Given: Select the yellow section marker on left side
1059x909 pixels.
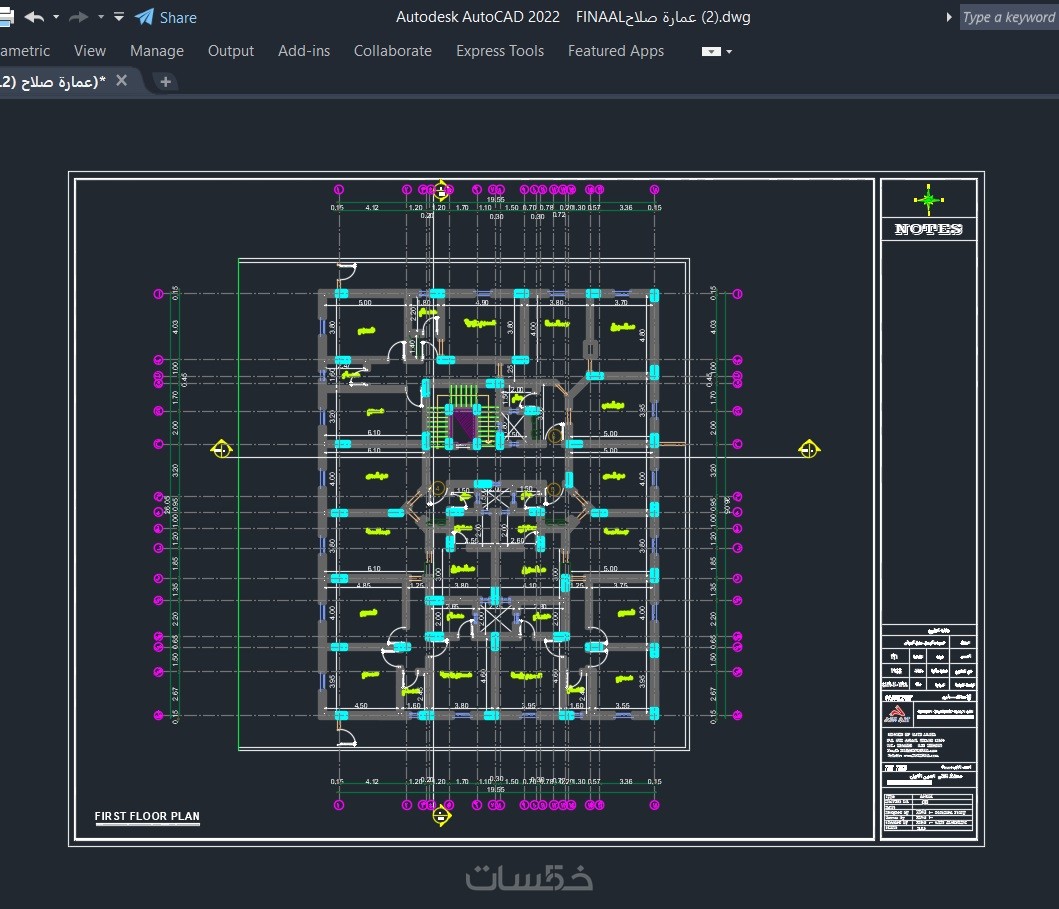Looking at the screenshot, I should tap(221, 450).
